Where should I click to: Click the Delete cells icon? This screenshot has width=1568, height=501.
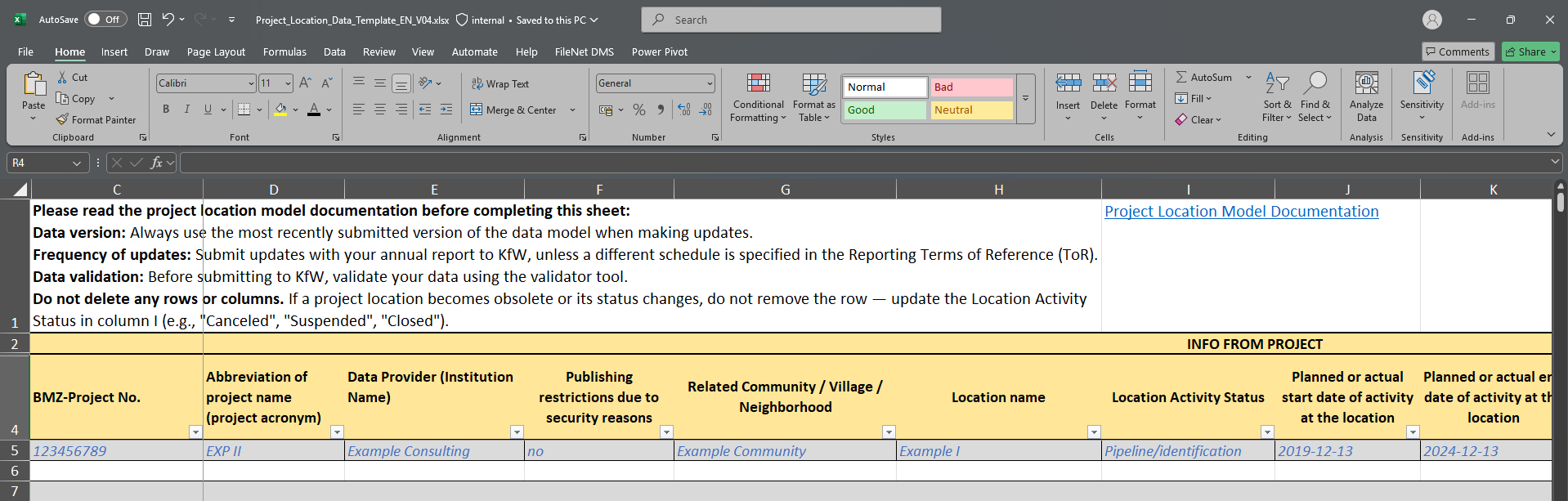coord(1104,82)
